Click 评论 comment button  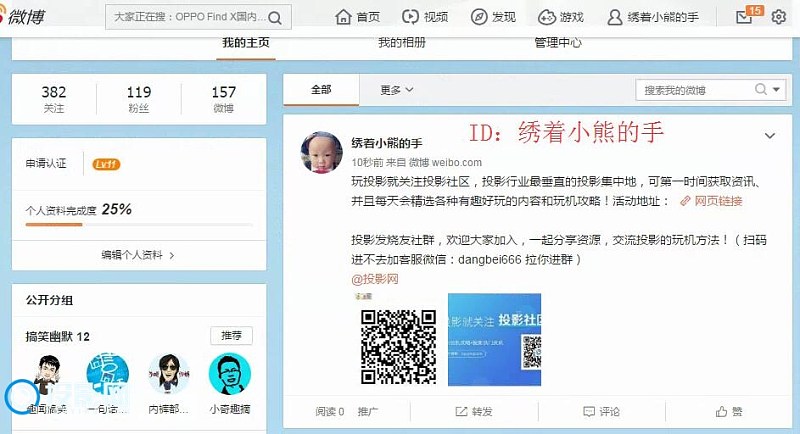tap(602, 412)
